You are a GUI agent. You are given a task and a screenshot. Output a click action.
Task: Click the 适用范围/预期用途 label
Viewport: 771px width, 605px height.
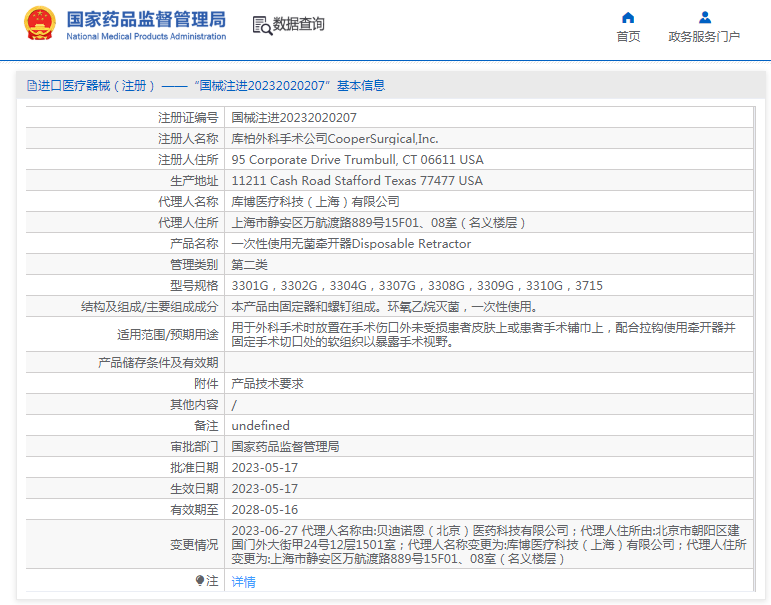168,335
